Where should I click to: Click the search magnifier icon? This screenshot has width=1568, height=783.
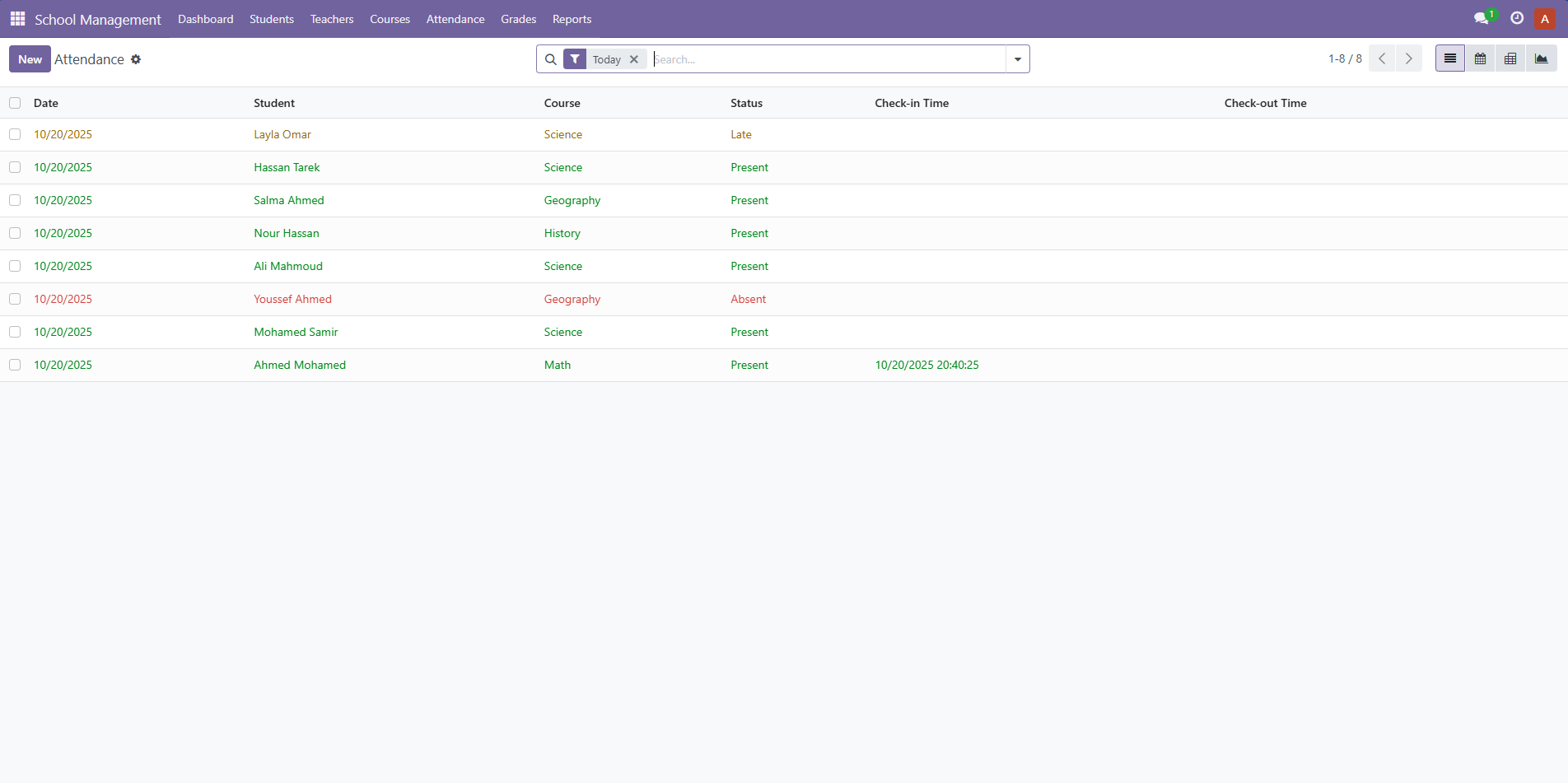click(x=551, y=59)
